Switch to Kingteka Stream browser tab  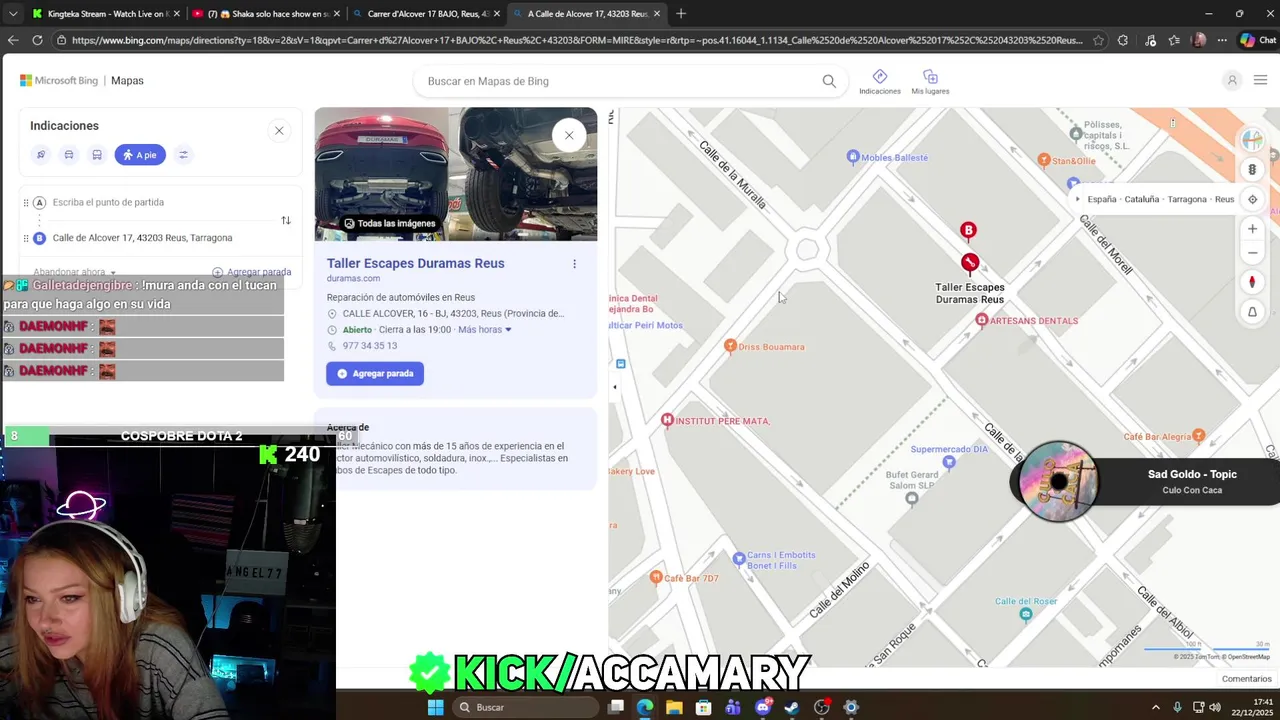tap(104, 14)
